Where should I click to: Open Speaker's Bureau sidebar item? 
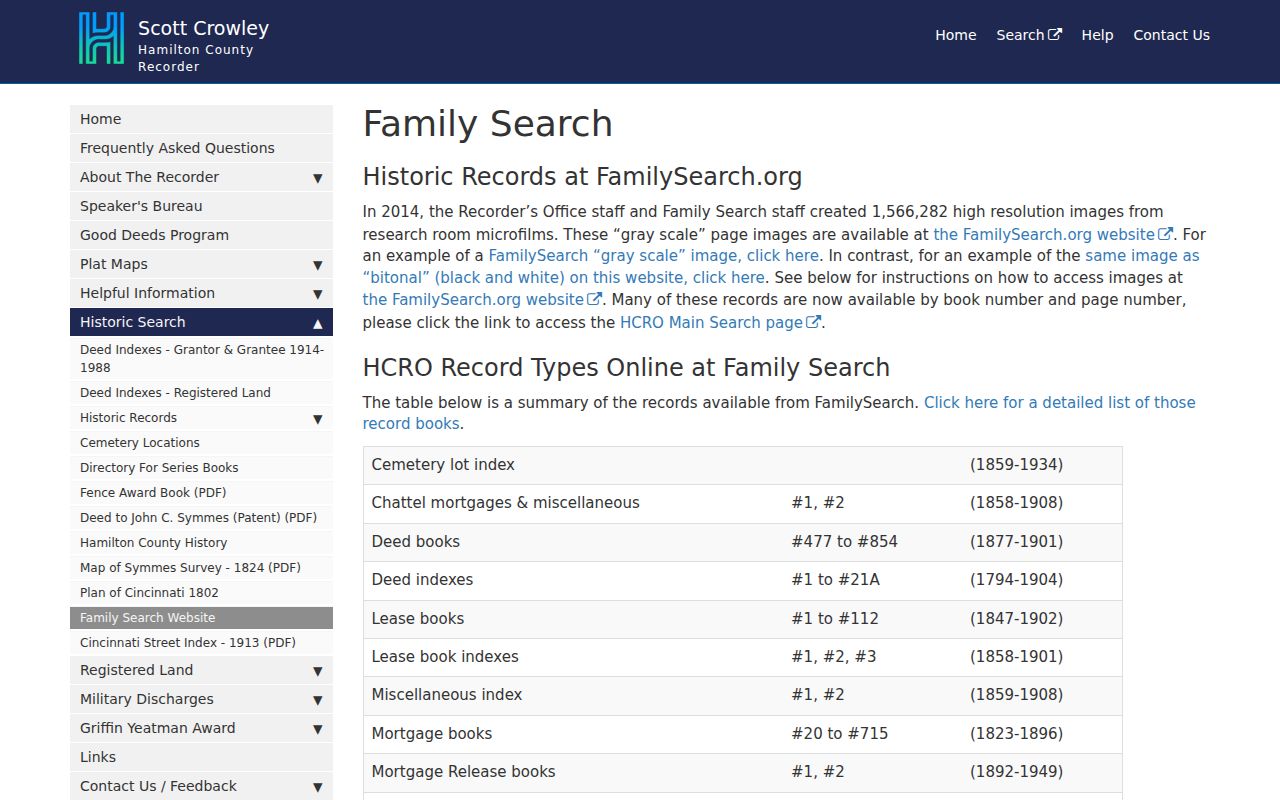pos(201,206)
